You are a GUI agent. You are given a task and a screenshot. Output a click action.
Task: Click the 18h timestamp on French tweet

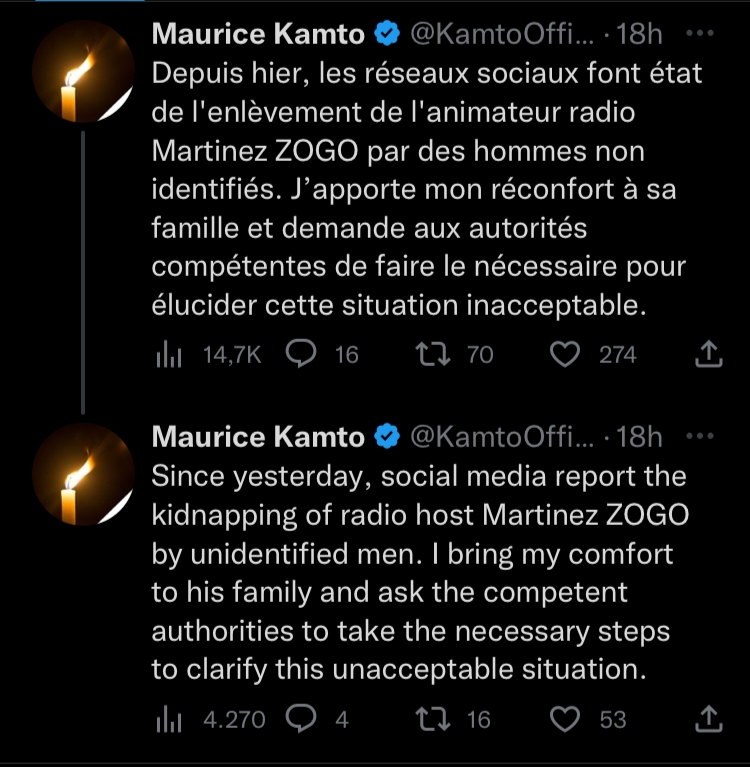click(641, 34)
